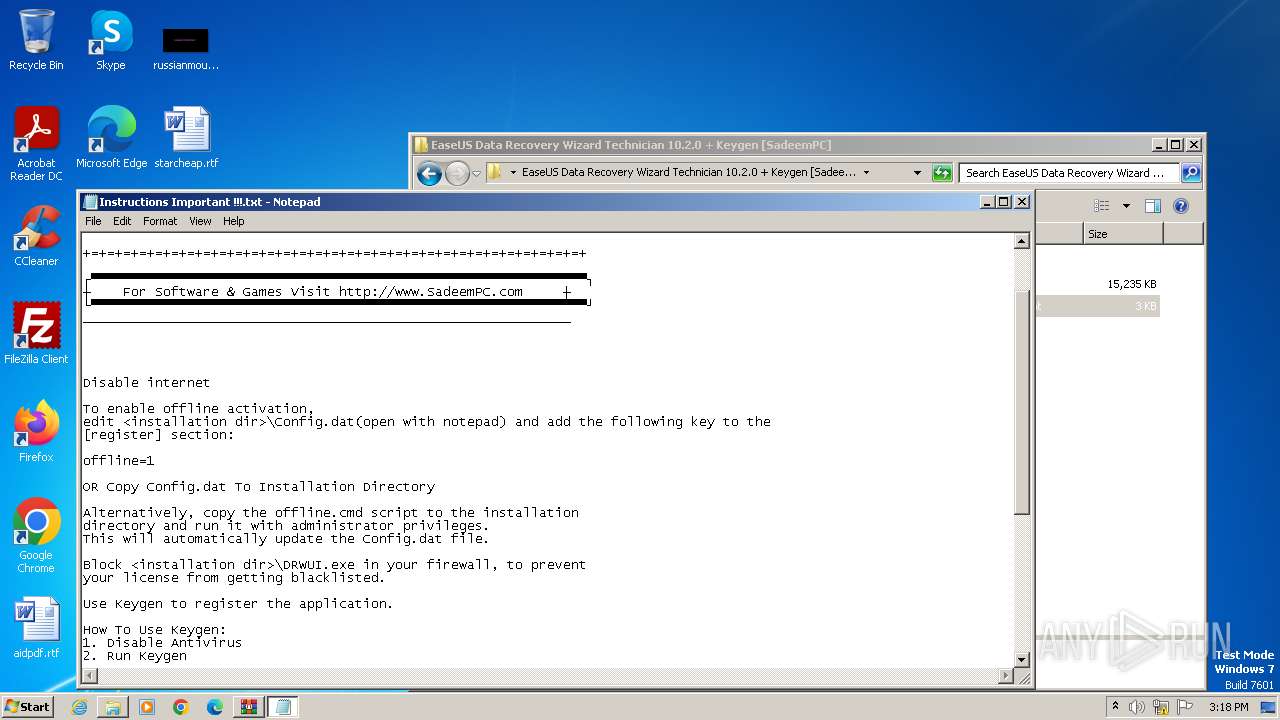1280x720 pixels.
Task: Open the network status tray icon
Action: point(1161,707)
